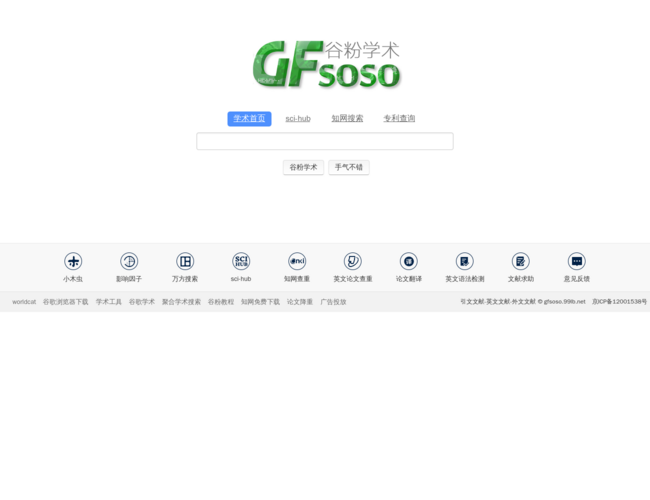Open the 论文翻译 icon
This screenshot has width=650, height=500.
pos(409,261)
